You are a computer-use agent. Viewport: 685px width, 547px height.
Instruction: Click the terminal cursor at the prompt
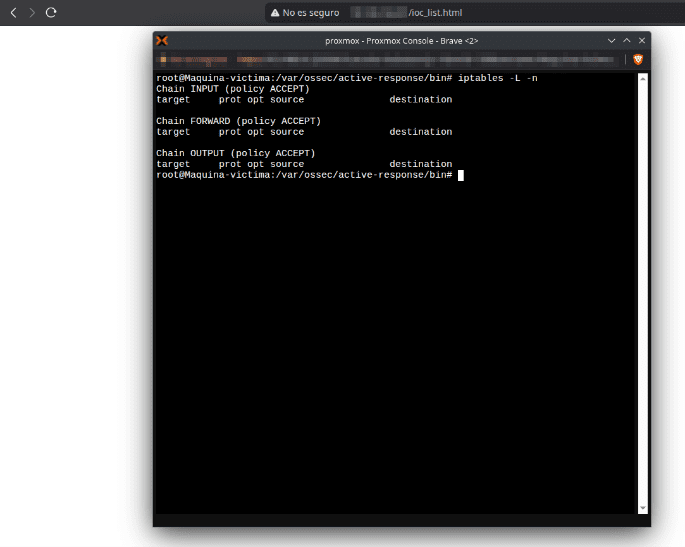[461, 175]
